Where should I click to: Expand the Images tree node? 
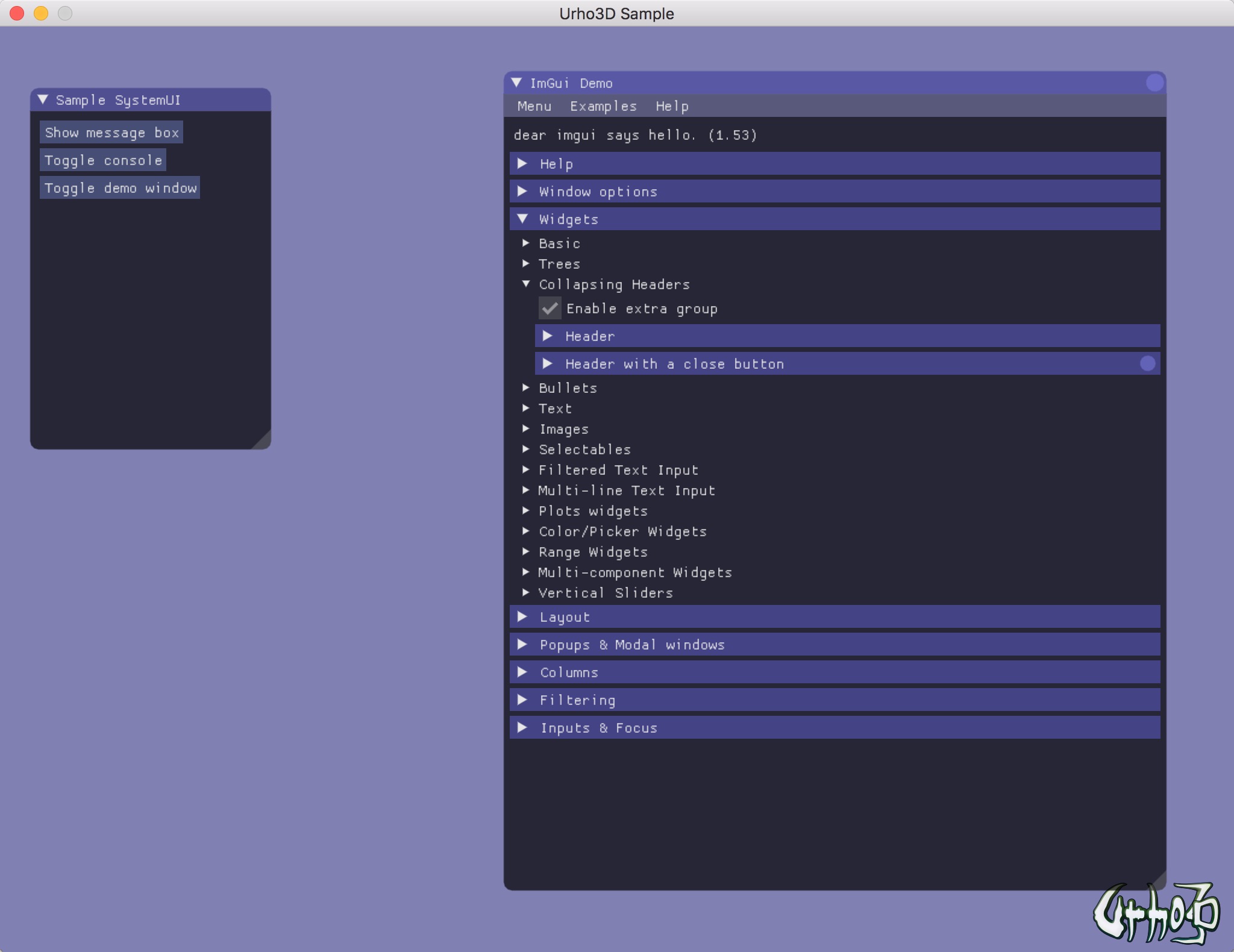tap(526, 429)
